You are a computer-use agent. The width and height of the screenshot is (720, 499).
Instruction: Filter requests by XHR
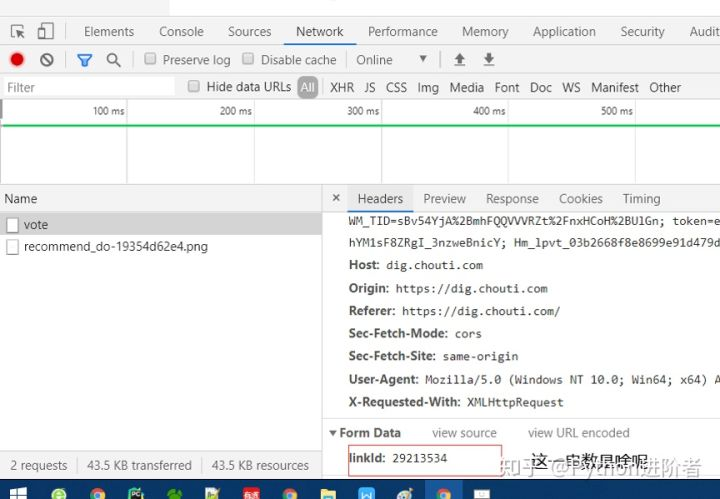pos(342,87)
